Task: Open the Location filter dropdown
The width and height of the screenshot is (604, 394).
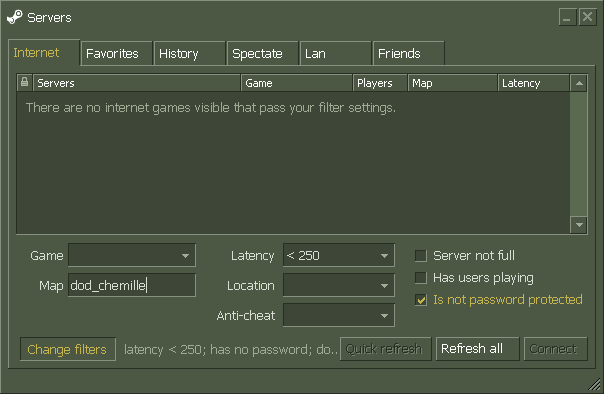Action: pos(339,285)
